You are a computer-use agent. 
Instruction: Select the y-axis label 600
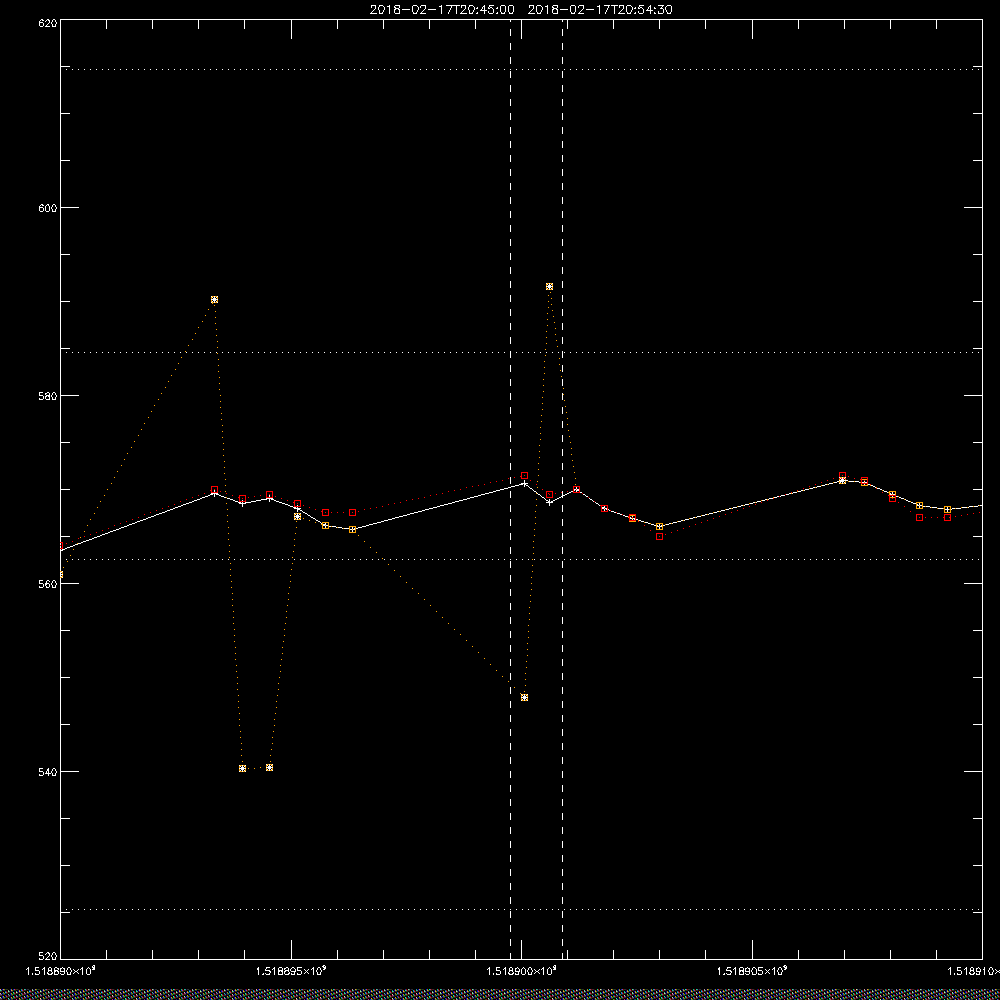click(48, 208)
